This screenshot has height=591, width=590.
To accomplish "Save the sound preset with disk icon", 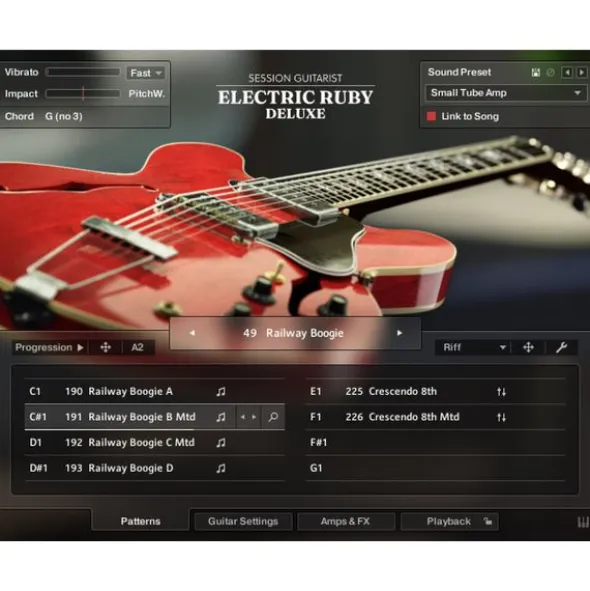I will (535, 72).
